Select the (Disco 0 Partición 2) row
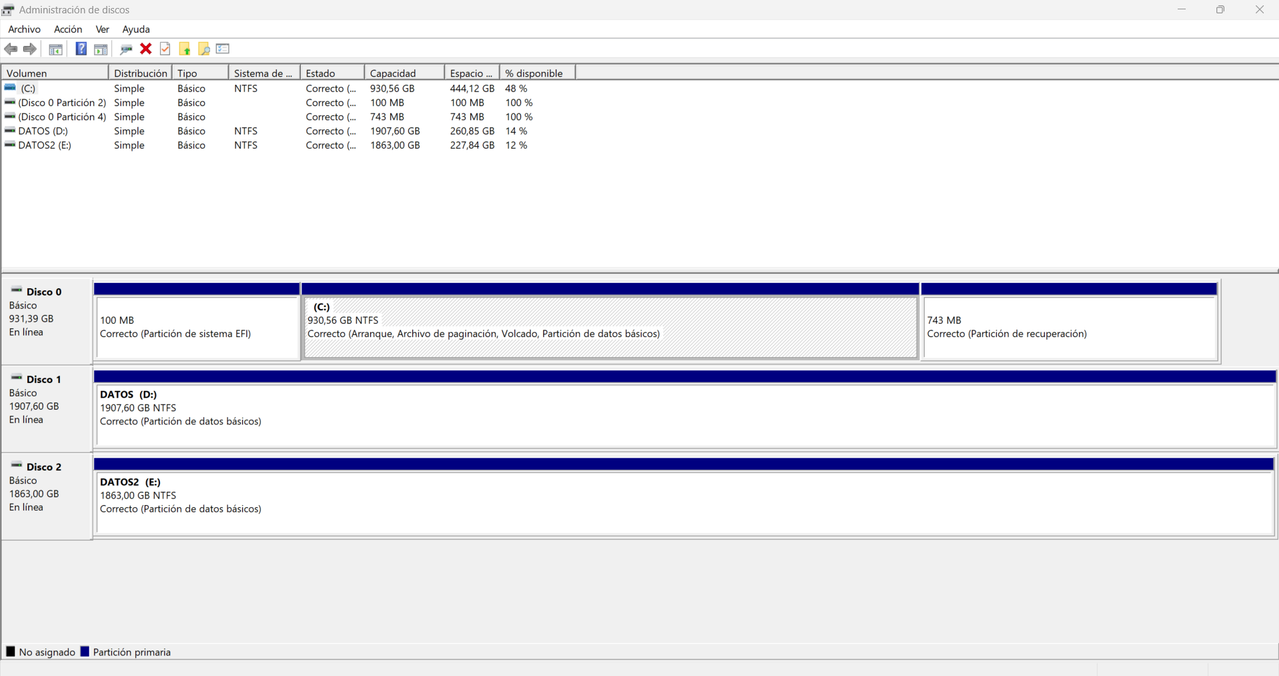 [x=290, y=102]
